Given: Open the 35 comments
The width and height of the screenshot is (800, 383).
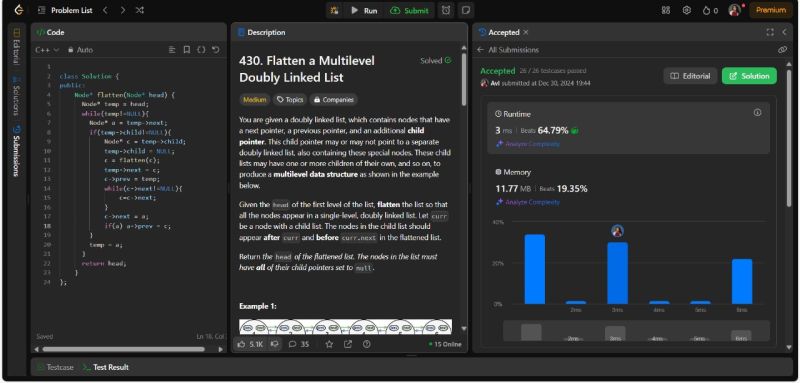Looking at the screenshot, I should coord(299,344).
